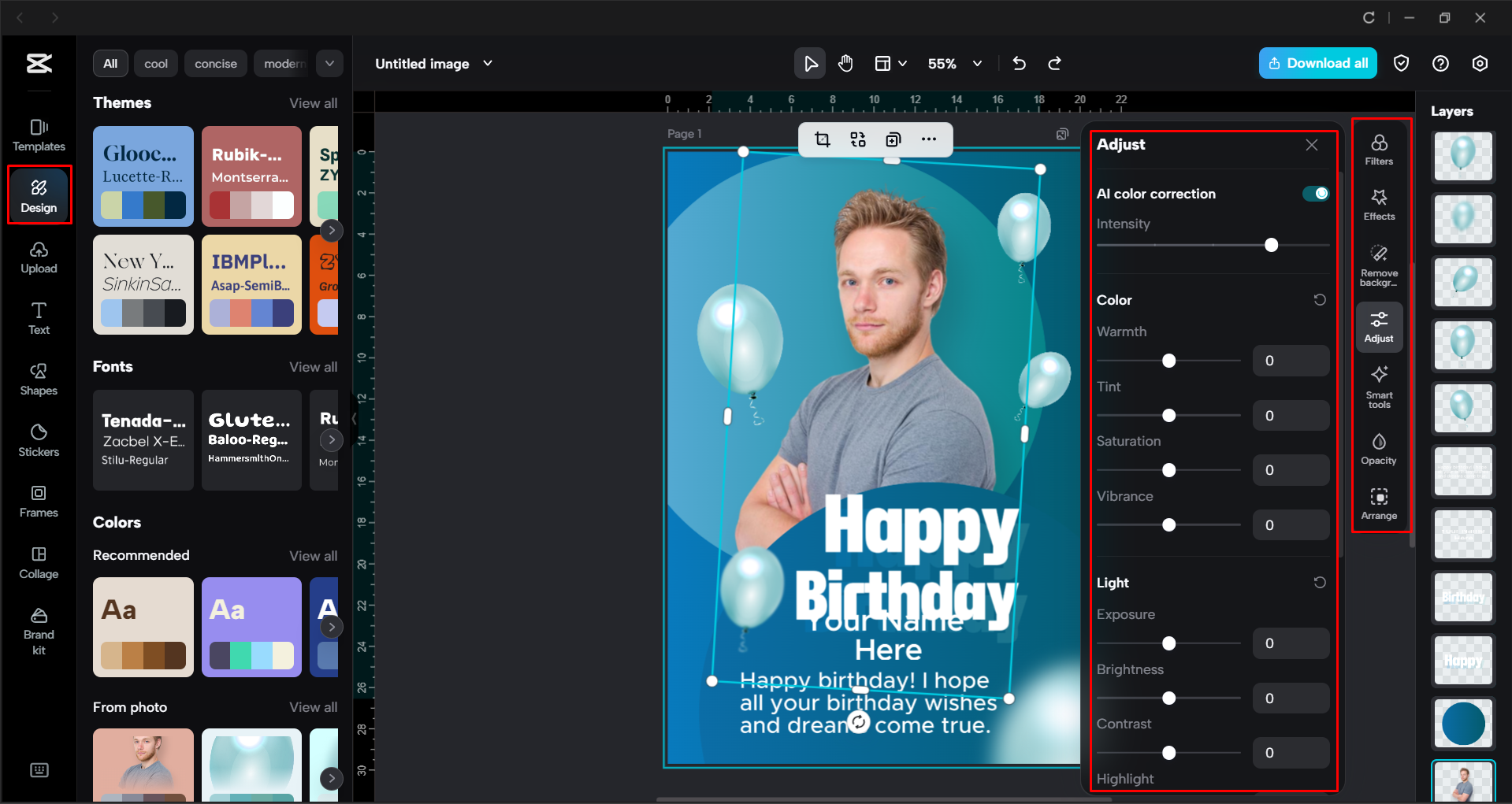Select the Remove background tool
The width and height of the screenshot is (1512, 804).
pyautogui.click(x=1378, y=265)
